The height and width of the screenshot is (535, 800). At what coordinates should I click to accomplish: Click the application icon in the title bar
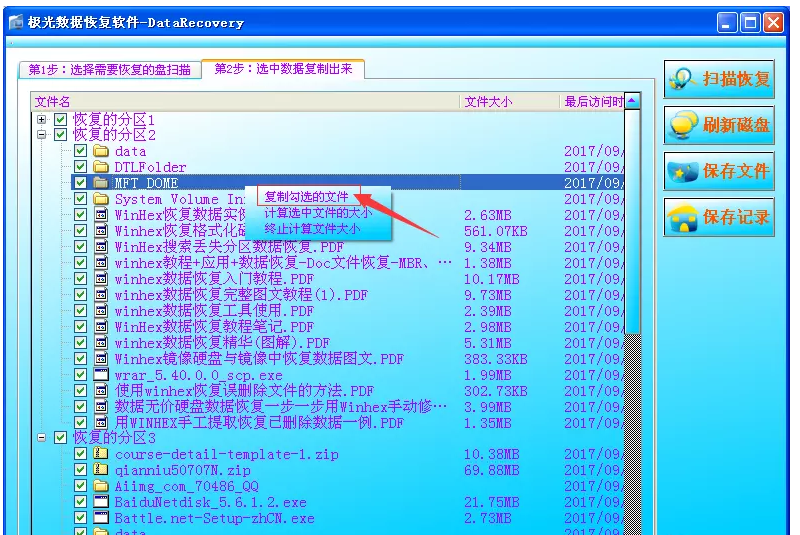(x=16, y=22)
